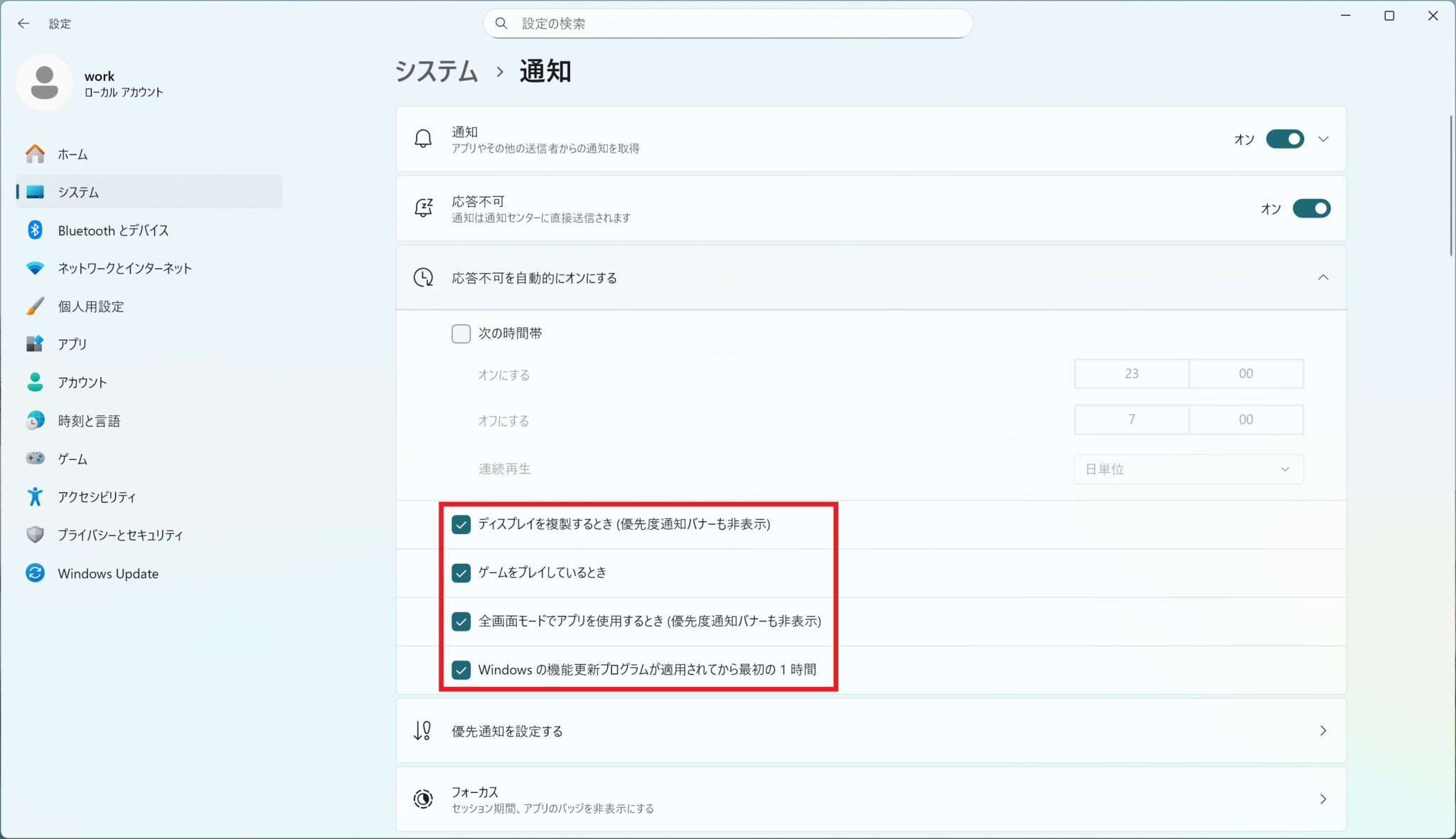Click the Bluetooth とデバイス icon in the sidebar

point(35,230)
